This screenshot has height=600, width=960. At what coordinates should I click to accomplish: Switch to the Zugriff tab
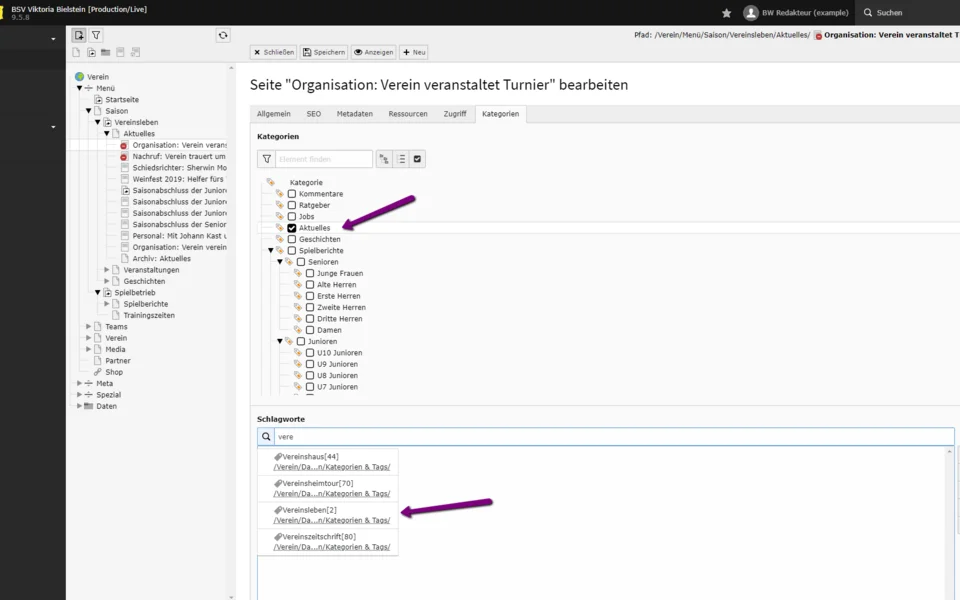click(x=455, y=114)
